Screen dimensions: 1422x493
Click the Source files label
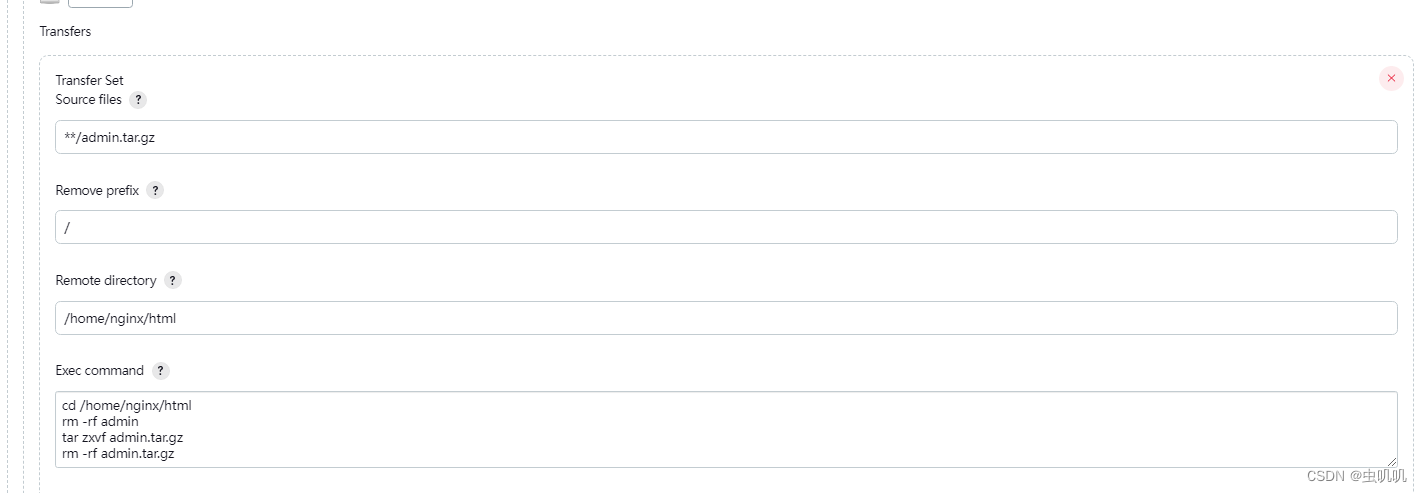tap(88, 100)
